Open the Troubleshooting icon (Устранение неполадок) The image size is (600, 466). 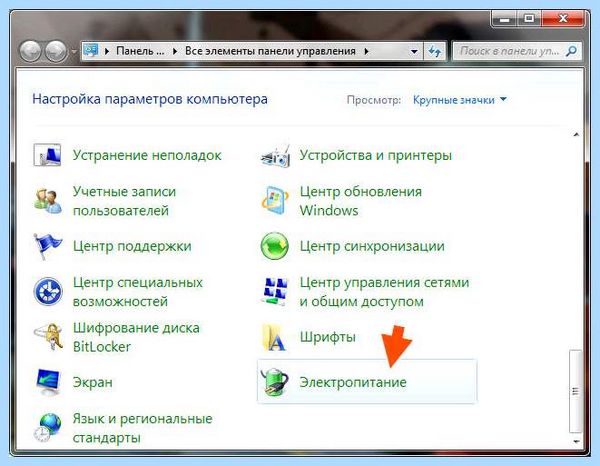click(x=47, y=155)
